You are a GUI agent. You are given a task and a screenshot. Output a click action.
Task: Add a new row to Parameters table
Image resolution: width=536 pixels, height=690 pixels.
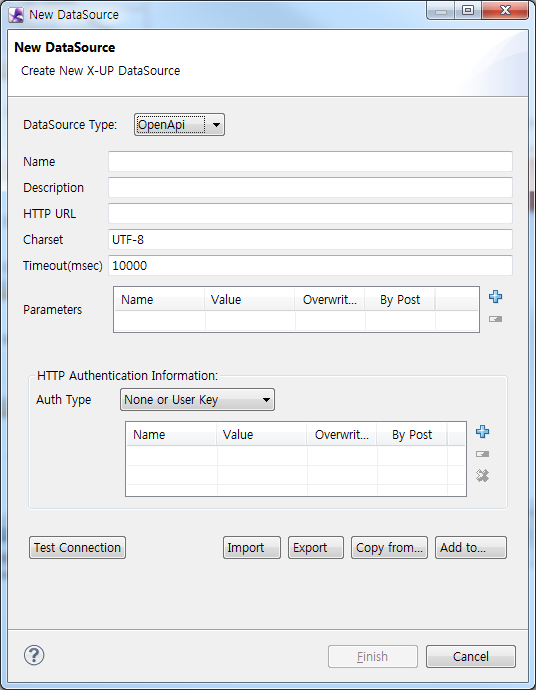pos(496,297)
